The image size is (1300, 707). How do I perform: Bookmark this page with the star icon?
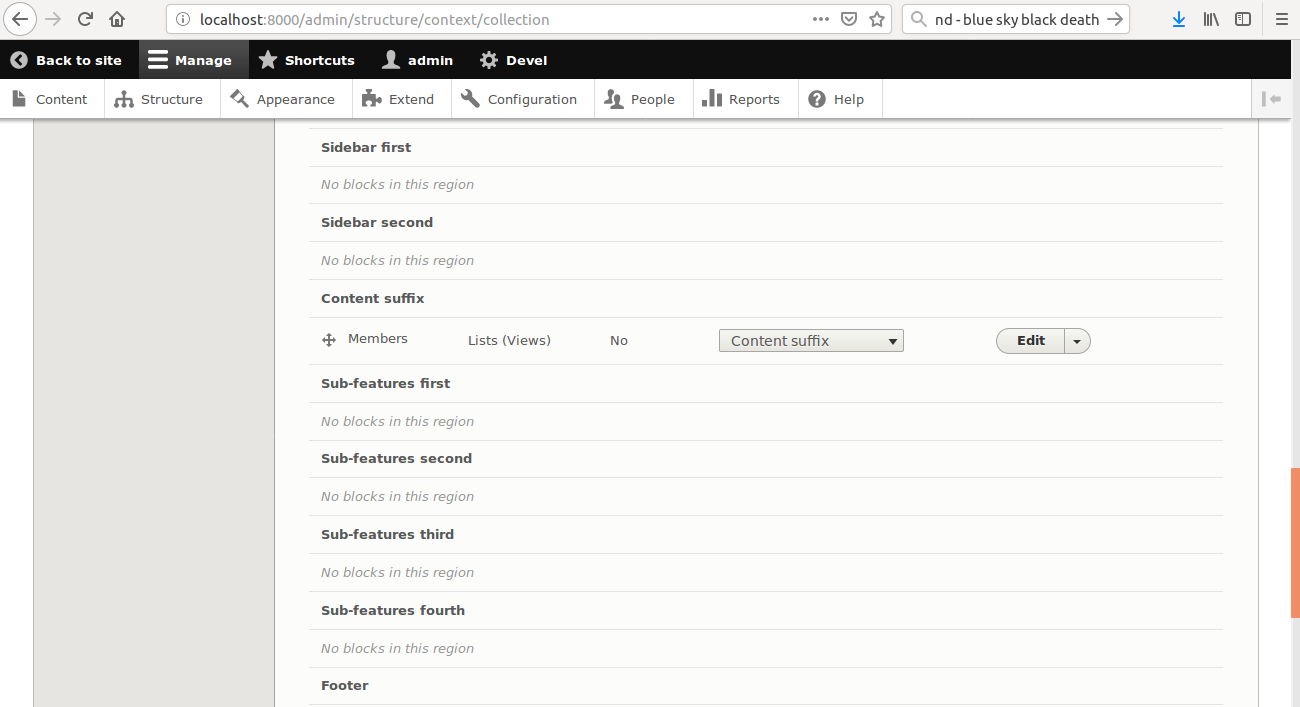(x=877, y=19)
